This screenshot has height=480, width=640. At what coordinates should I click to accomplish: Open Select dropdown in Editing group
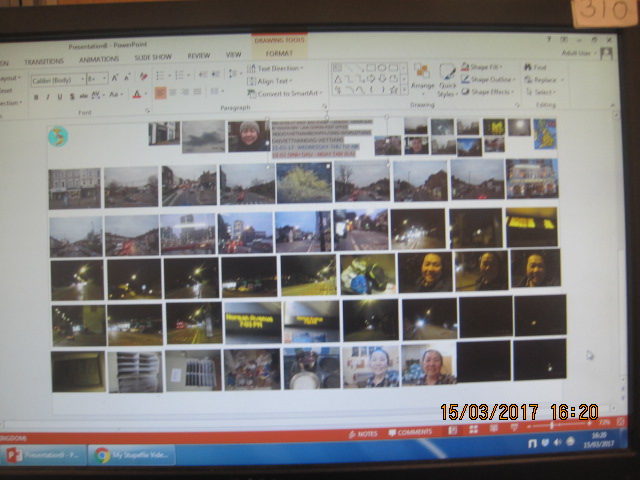pos(542,92)
